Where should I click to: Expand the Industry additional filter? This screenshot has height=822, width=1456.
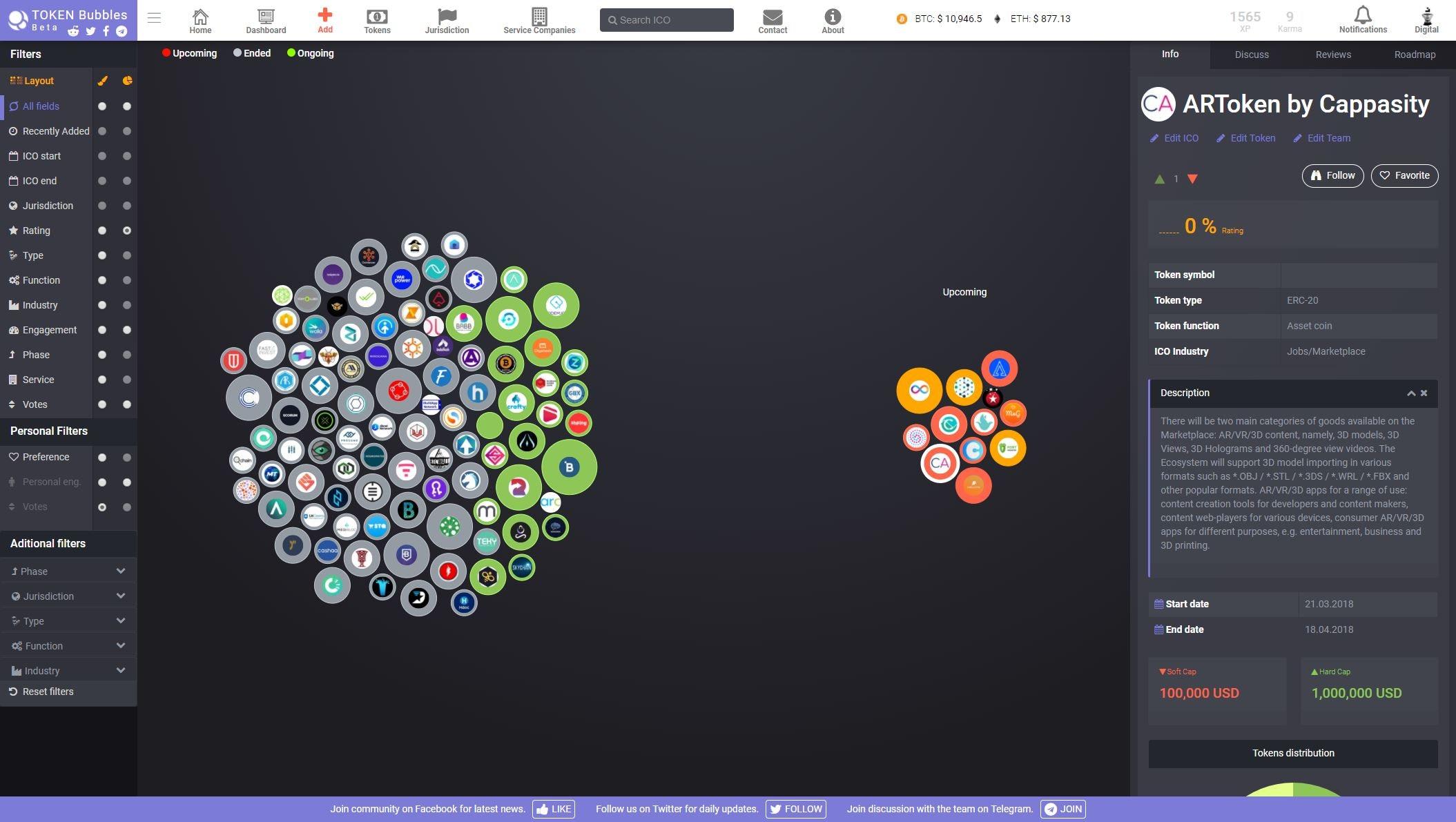[68, 671]
